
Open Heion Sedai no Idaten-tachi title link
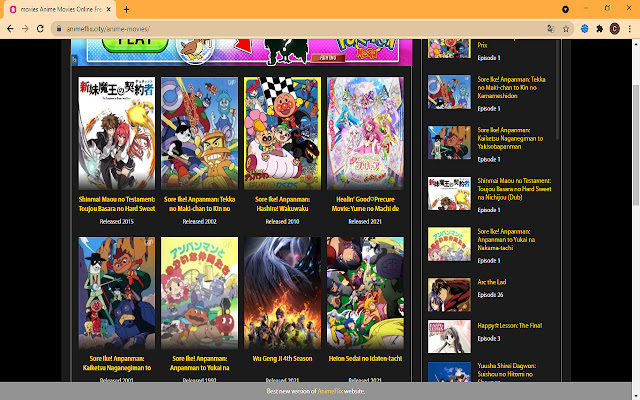tap(365, 358)
